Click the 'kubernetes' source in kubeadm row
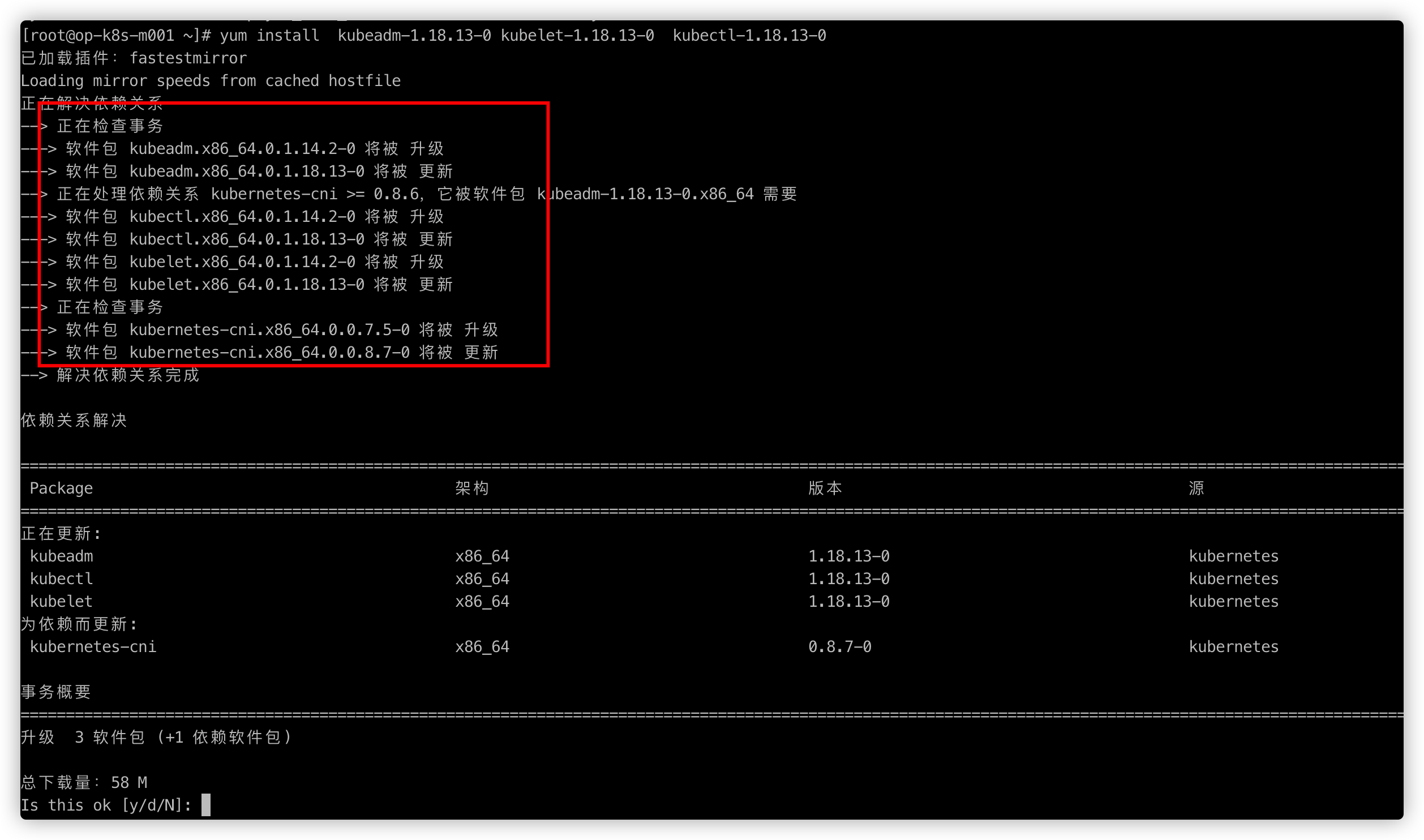Image resolution: width=1424 pixels, height=840 pixels. (x=1234, y=556)
